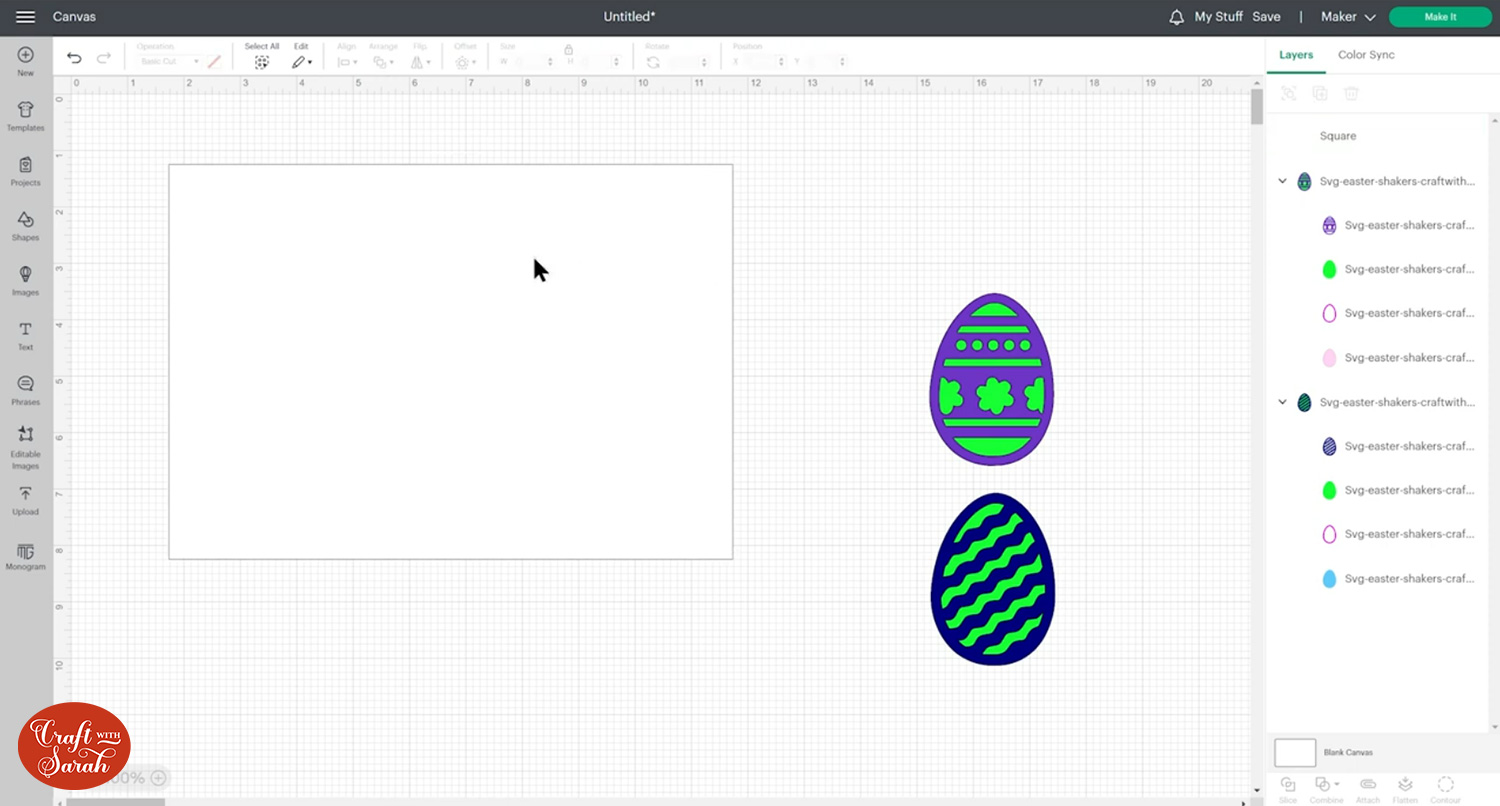This screenshot has height=806, width=1500.
Task: Click the Canvas label in header
Action: (74, 17)
